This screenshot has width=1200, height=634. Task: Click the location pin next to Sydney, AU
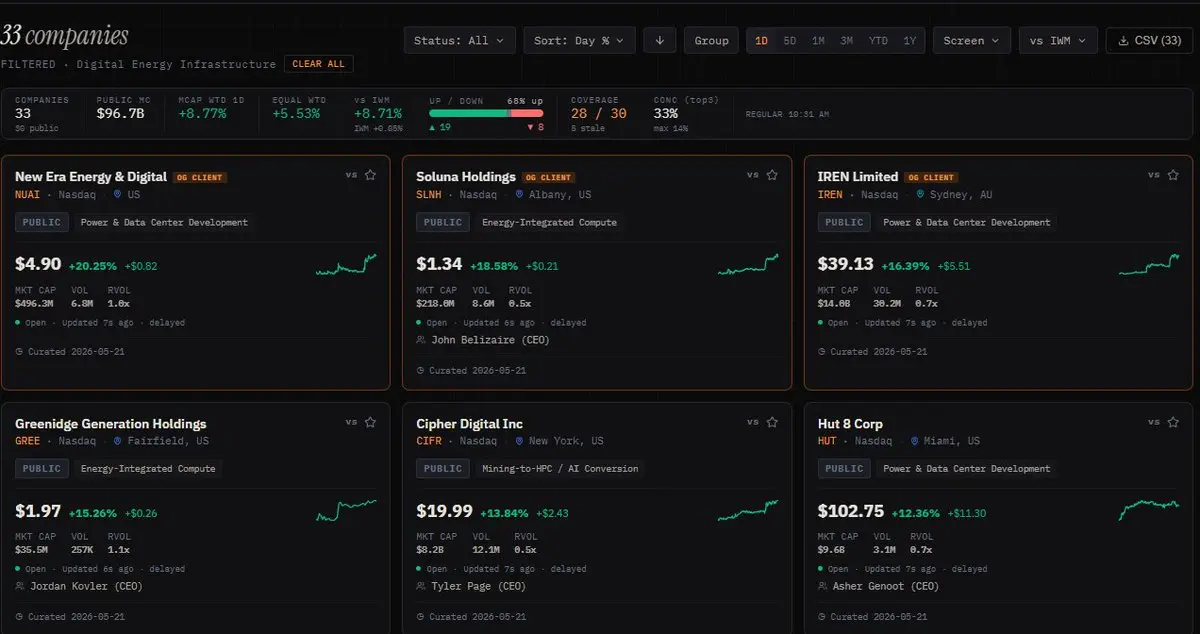(921, 195)
